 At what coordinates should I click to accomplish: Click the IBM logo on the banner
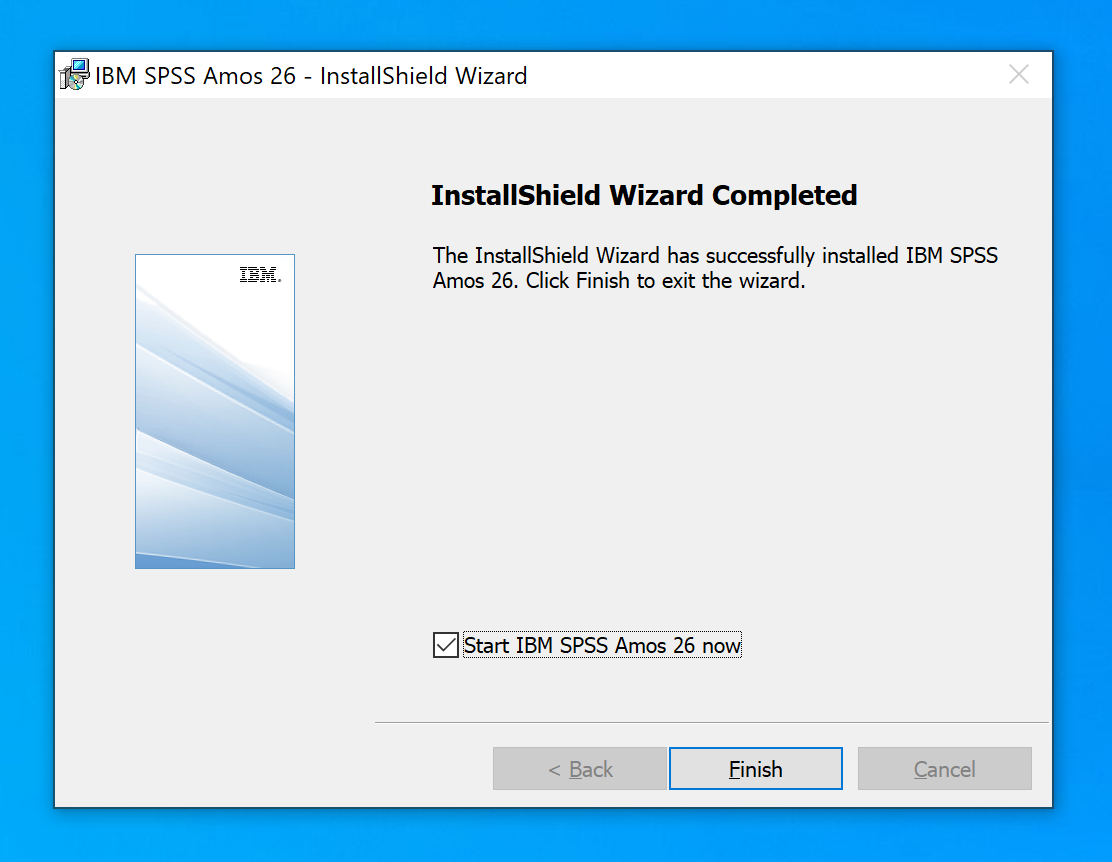tap(260, 275)
